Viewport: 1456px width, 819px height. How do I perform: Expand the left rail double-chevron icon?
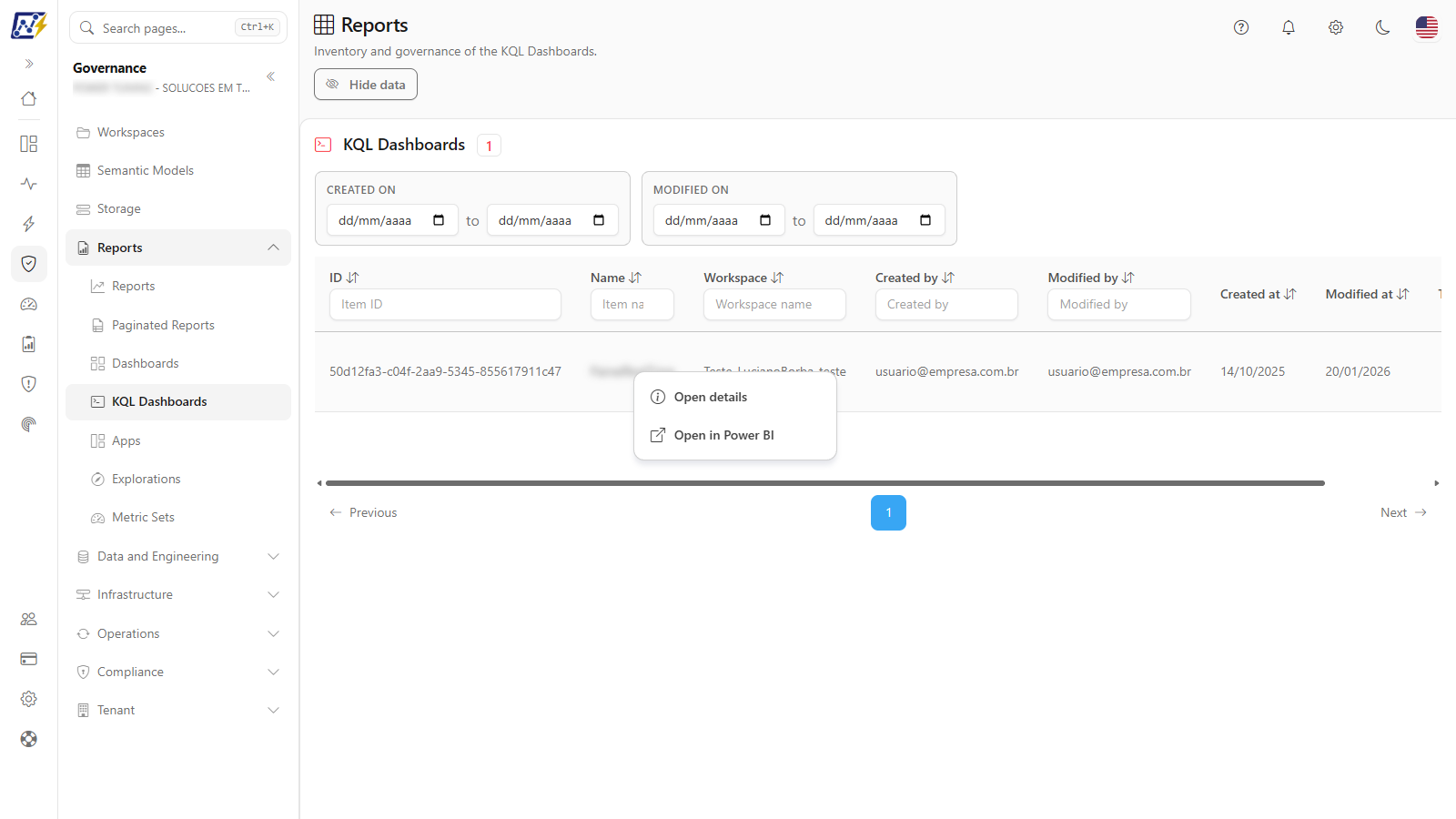pos(29,64)
